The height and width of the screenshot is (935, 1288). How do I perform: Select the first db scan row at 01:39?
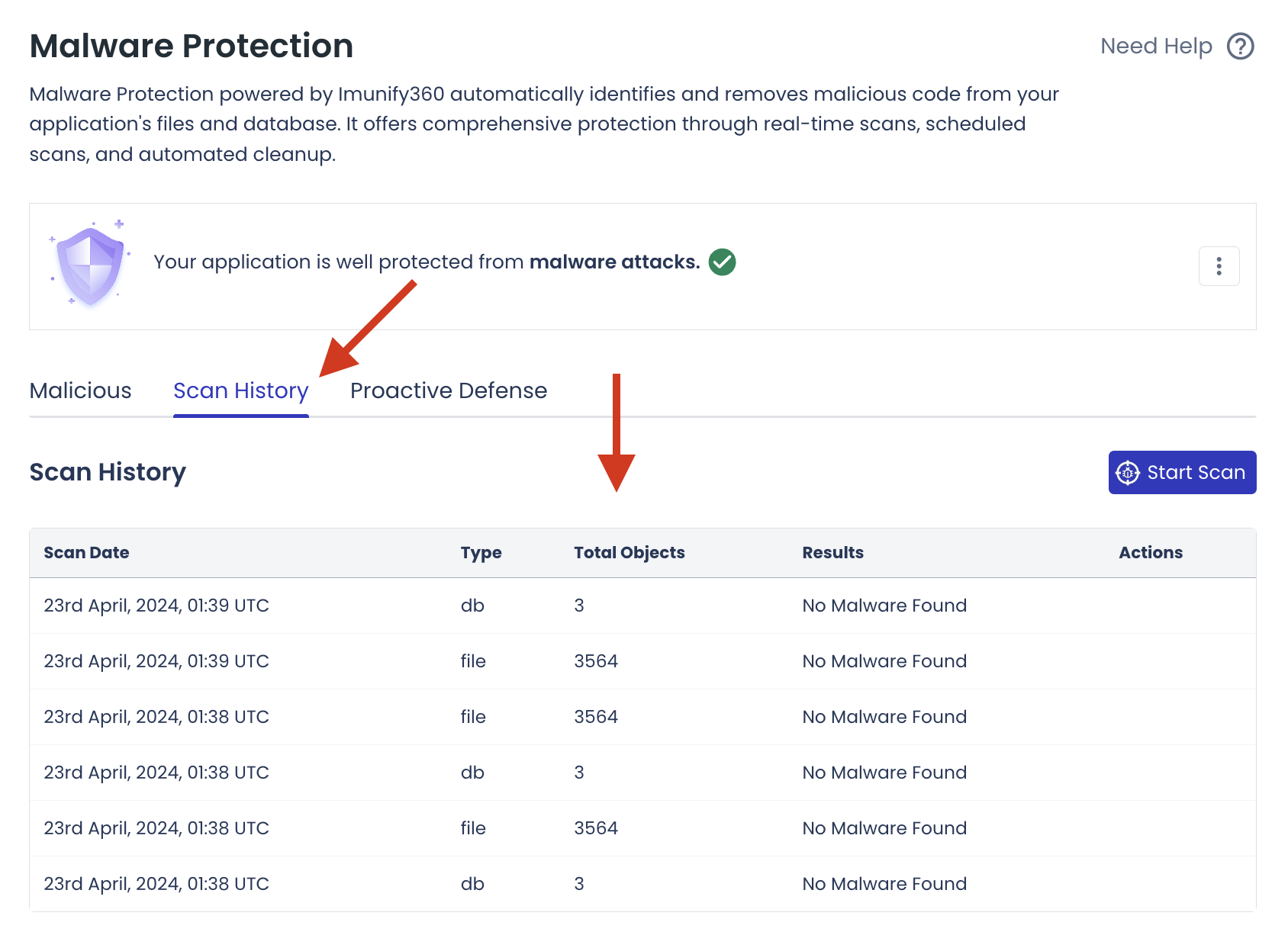point(156,606)
